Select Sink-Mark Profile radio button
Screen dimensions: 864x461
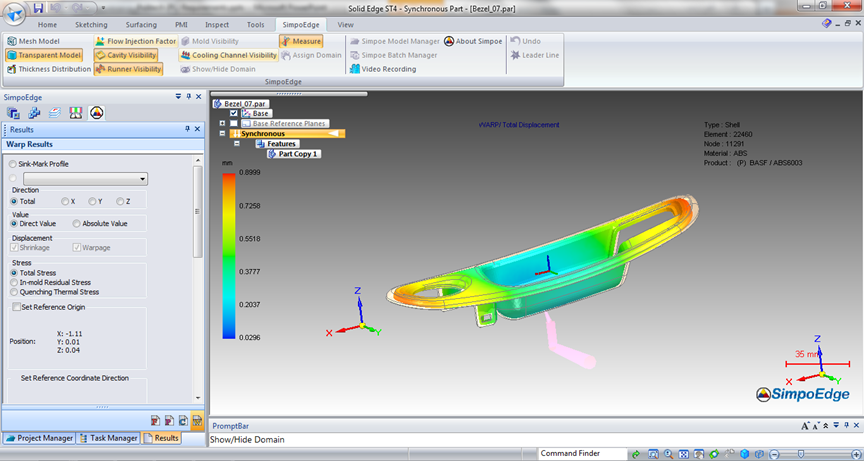coord(13,164)
